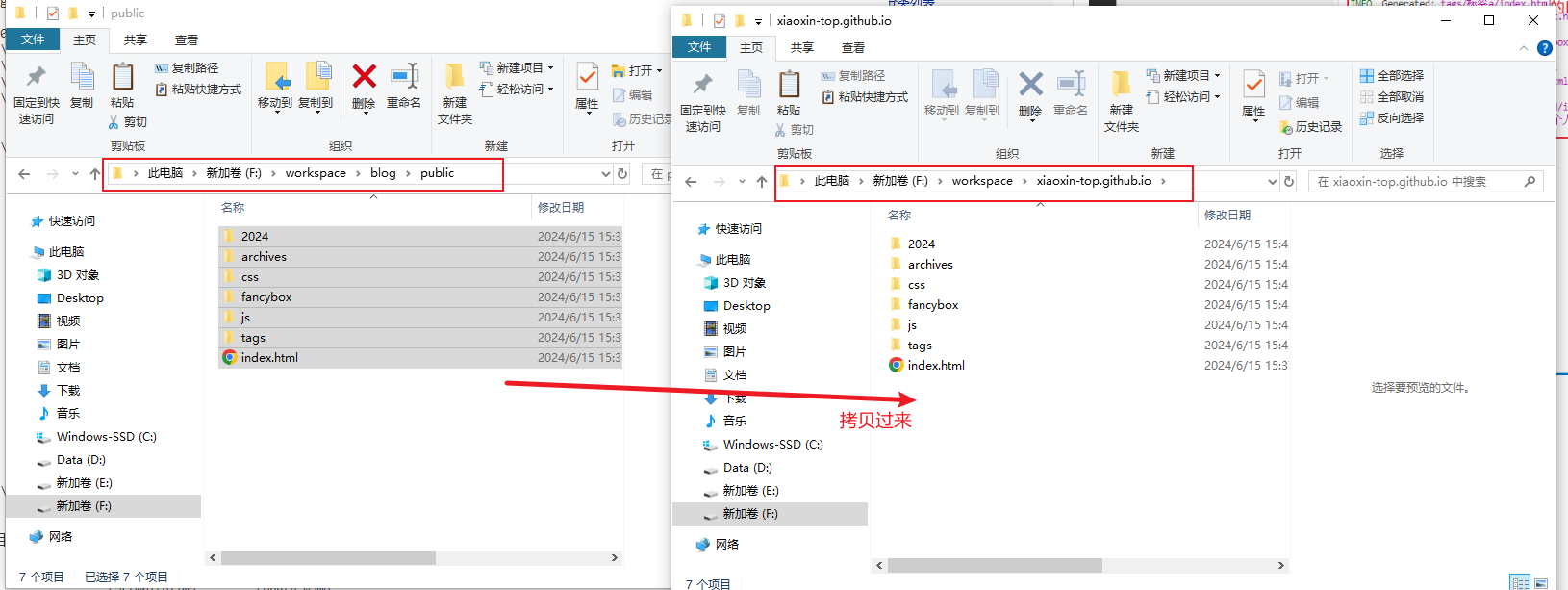Click the horizontal scrollbar in public file list
The image size is (1568, 590).
point(329,558)
